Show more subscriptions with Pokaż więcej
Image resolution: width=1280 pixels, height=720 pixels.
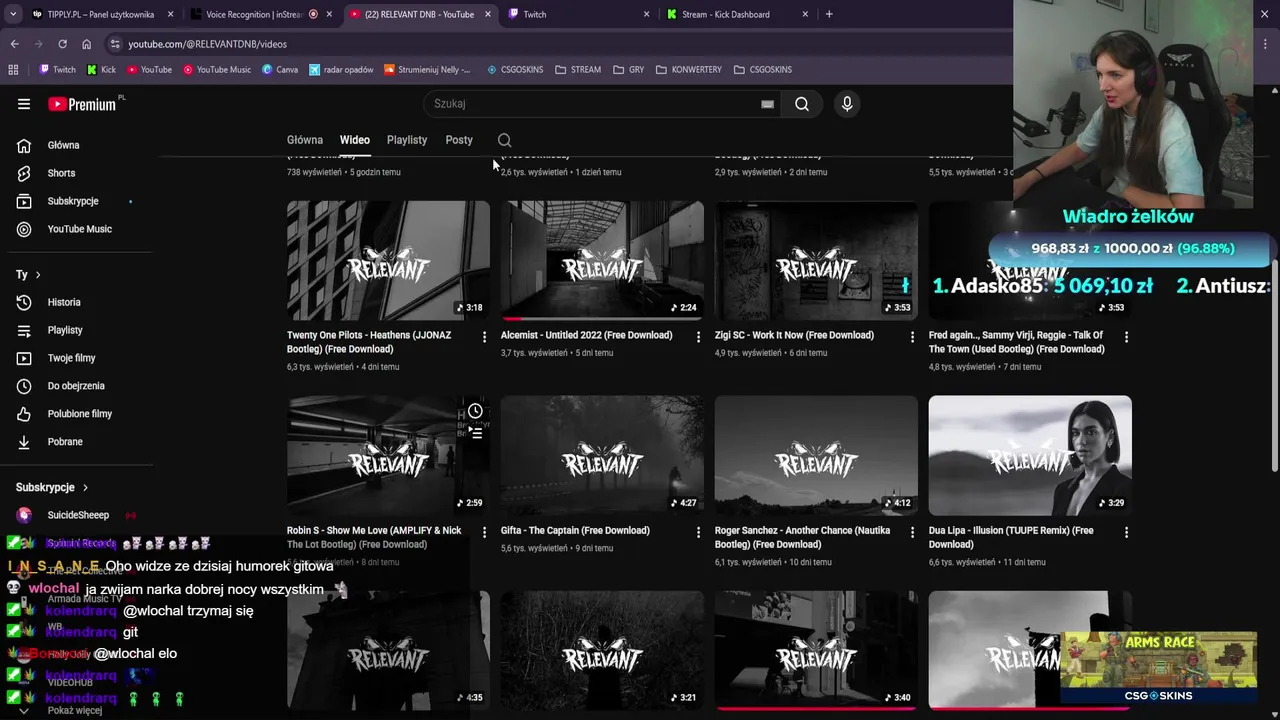click(75, 710)
